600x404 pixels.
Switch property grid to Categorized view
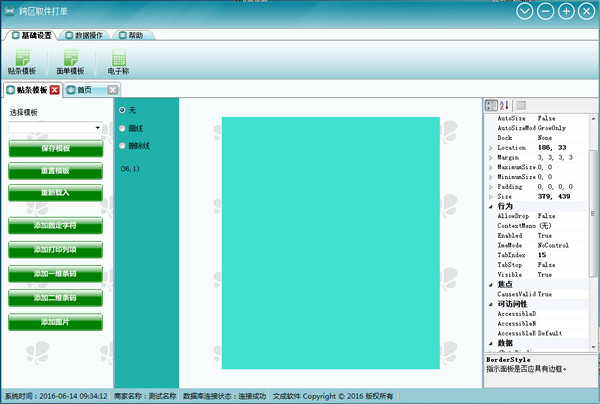coord(491,105)
